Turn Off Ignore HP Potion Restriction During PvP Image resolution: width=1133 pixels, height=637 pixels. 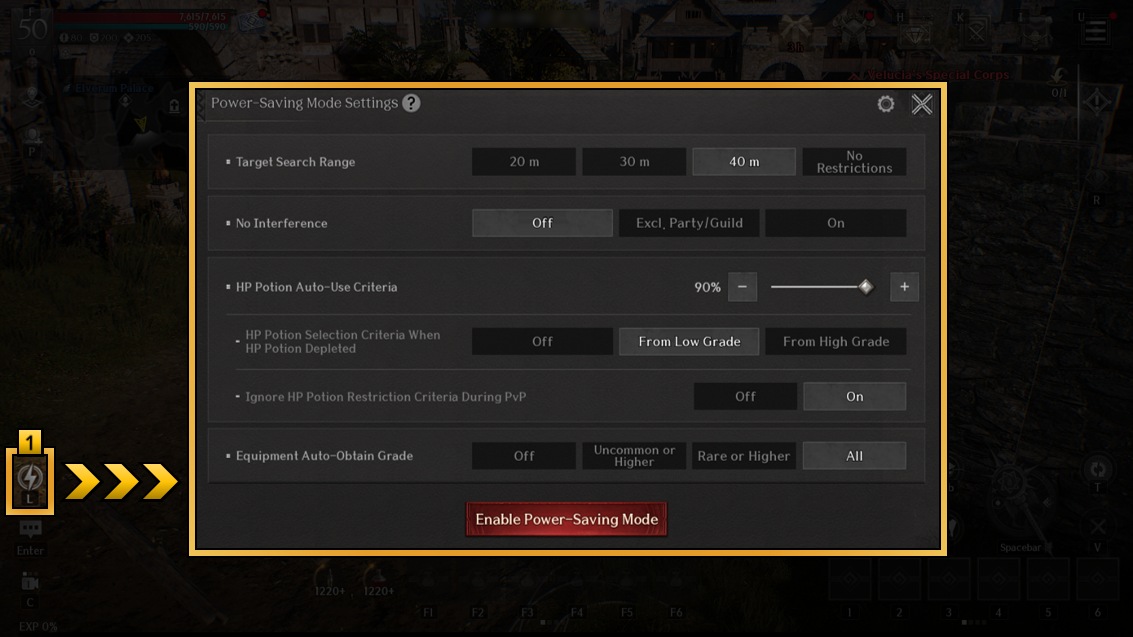(745, 396)
